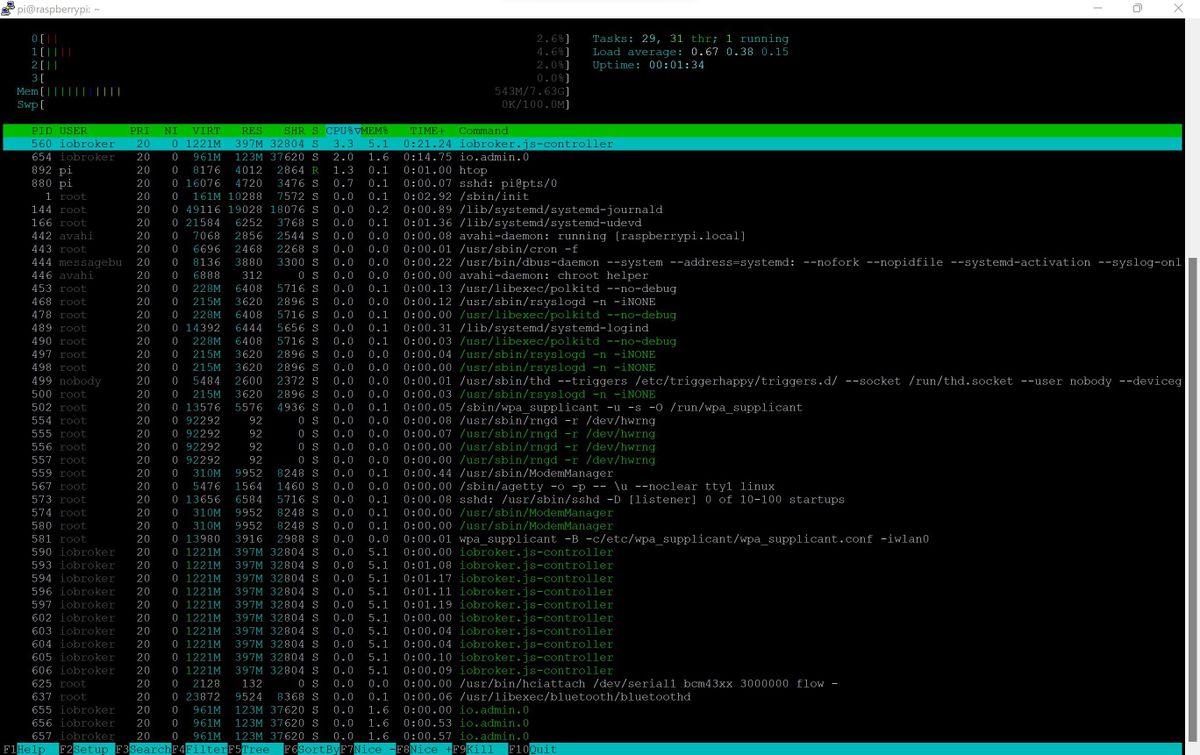Select /usr/sbin/cron -f process row
The image size is (1200, 755).
click(x=594, y=249)
